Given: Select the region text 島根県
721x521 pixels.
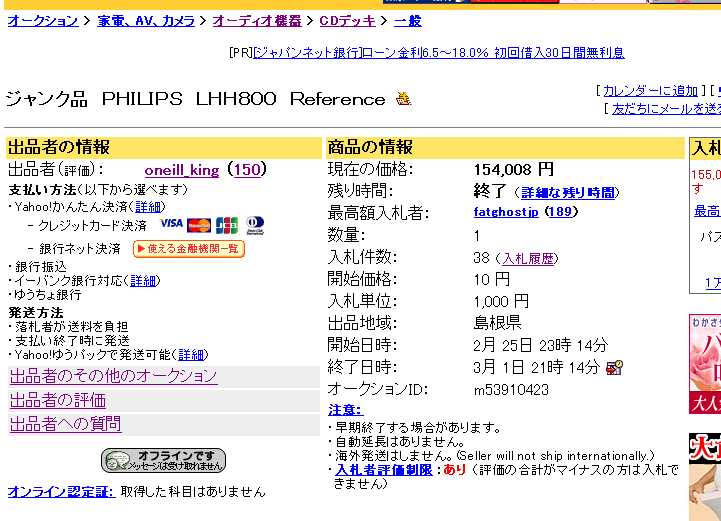Looking at the screenshot, I should pyautogui.click(x=497, y=323).
